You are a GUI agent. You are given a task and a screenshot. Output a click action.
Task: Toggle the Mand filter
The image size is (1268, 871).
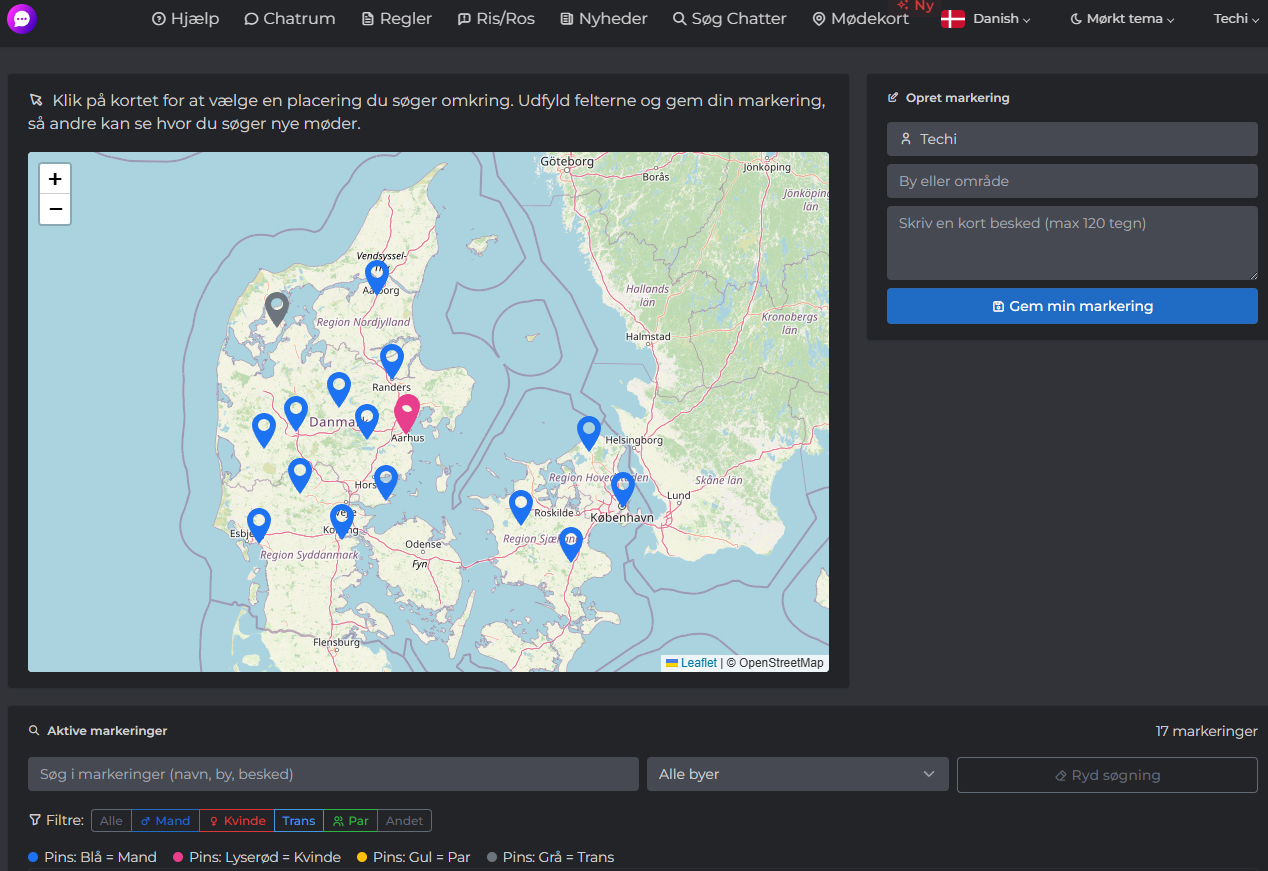tap(165, 821)
